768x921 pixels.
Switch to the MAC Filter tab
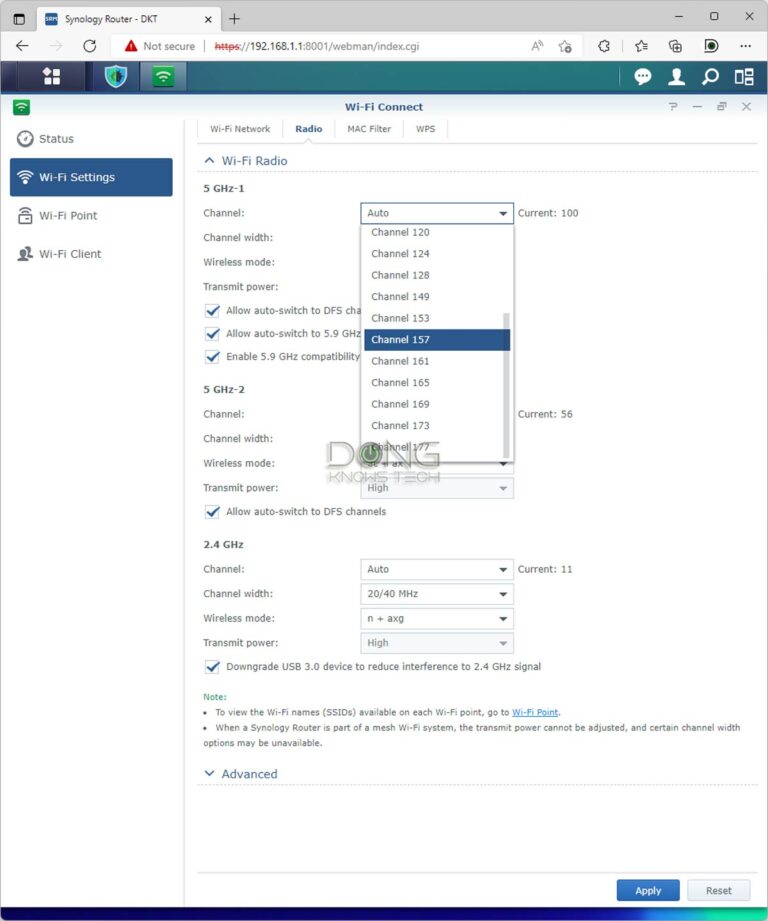(369, 129)
